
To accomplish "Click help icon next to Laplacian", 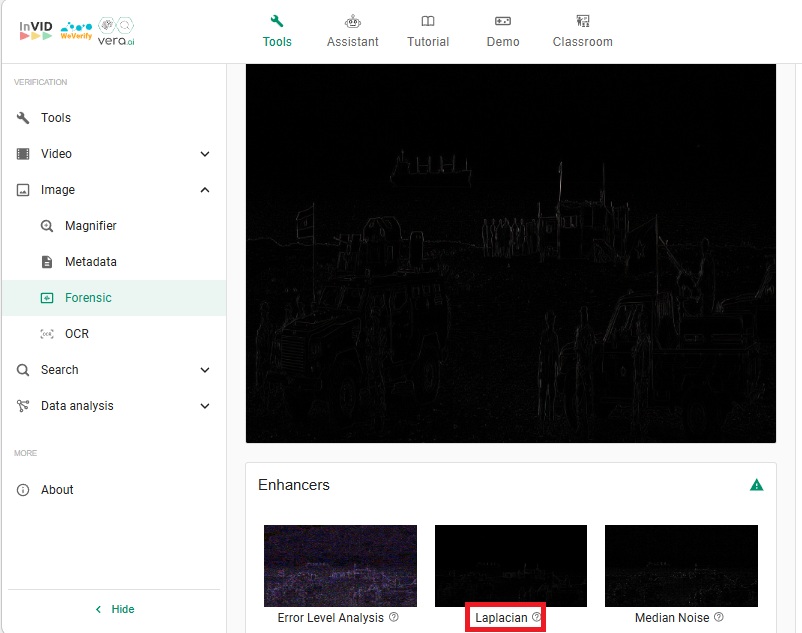I will click(x=537, y=618).
